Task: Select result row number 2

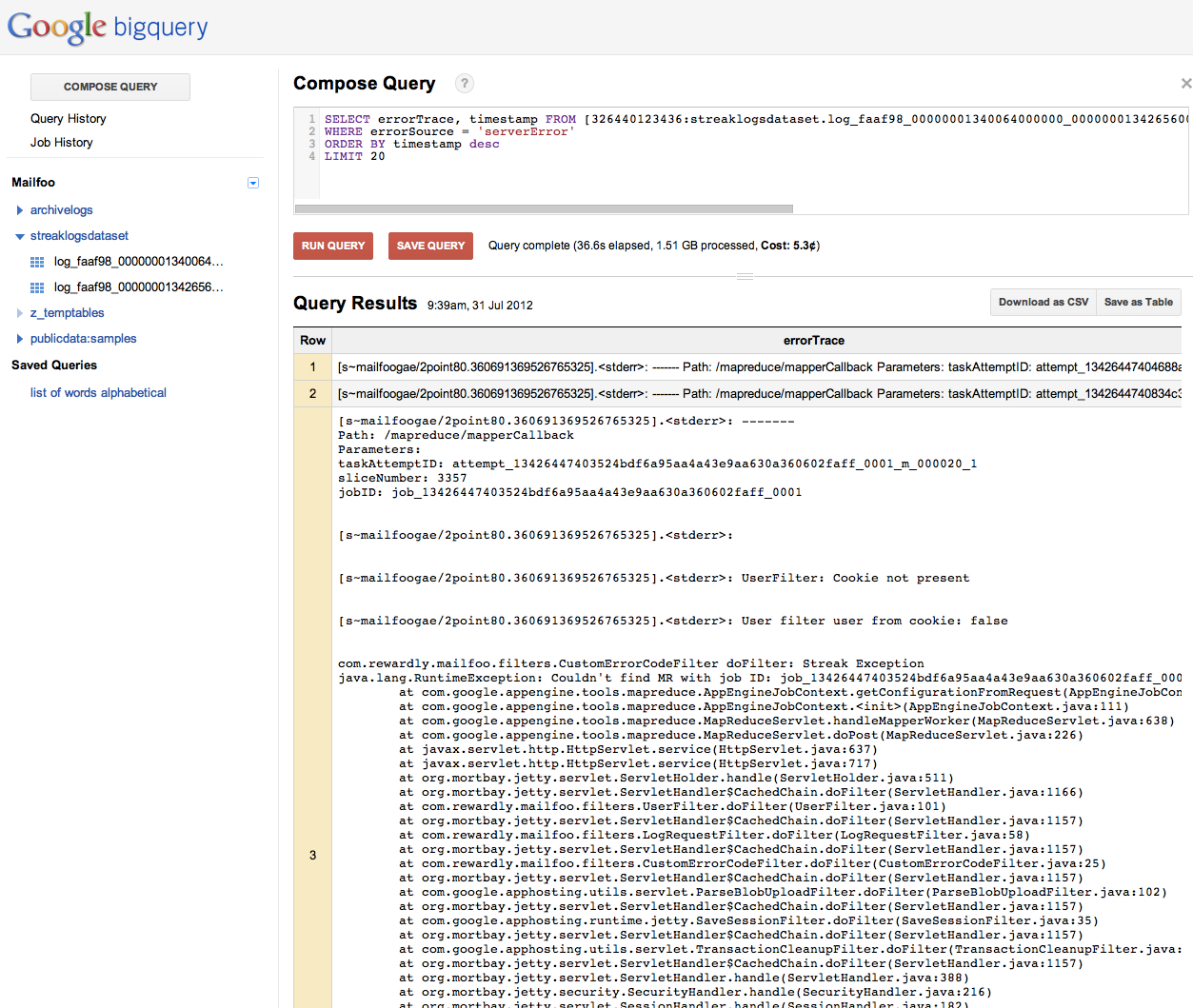Action: [x=312, y=394]
